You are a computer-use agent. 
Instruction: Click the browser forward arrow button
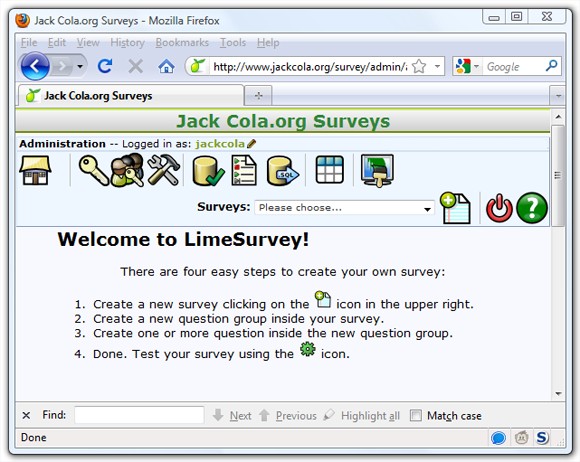pyautogui.click(x=62, y=67)
